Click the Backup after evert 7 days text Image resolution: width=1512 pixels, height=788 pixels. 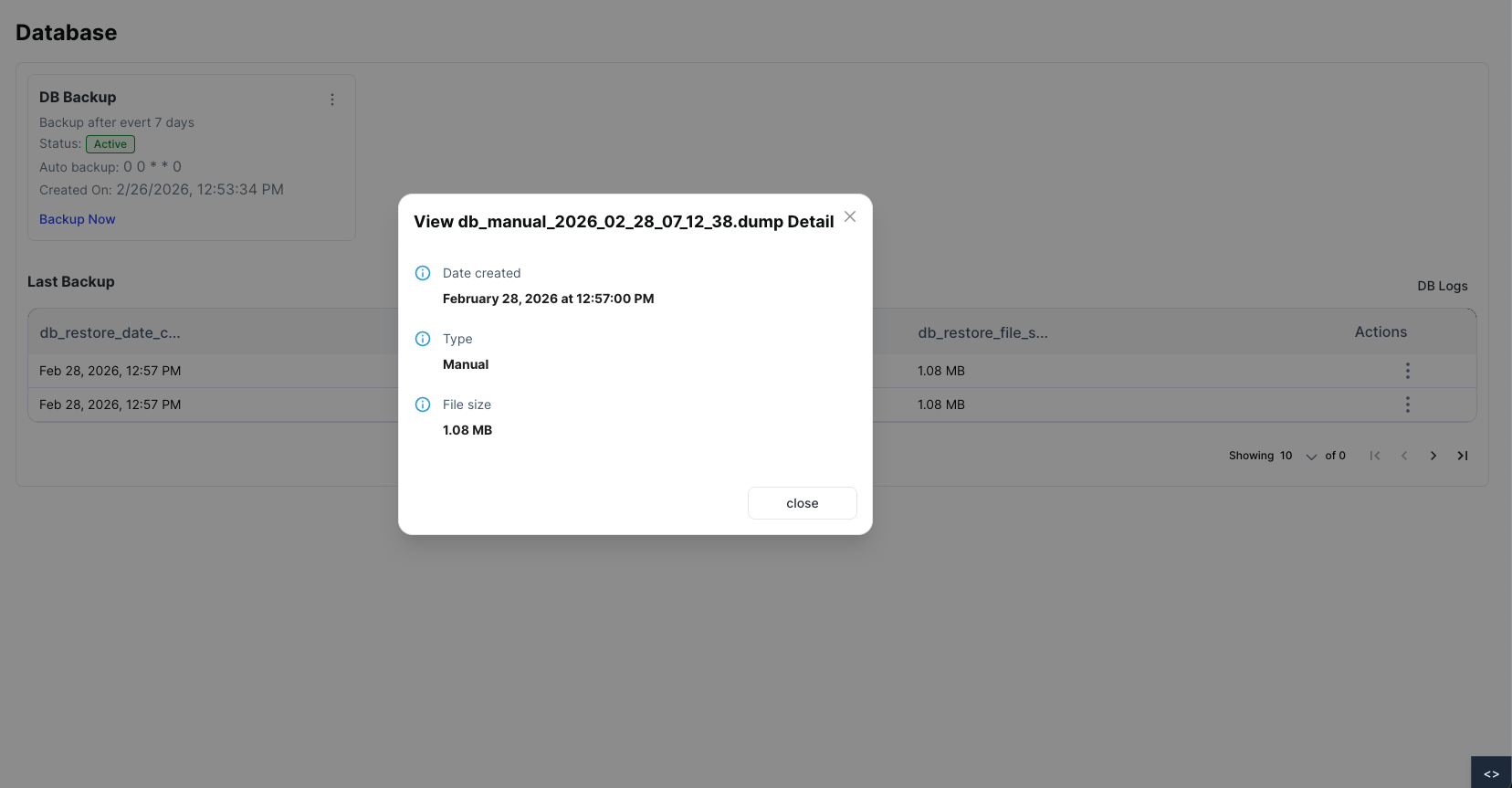[x=117, y=122]
